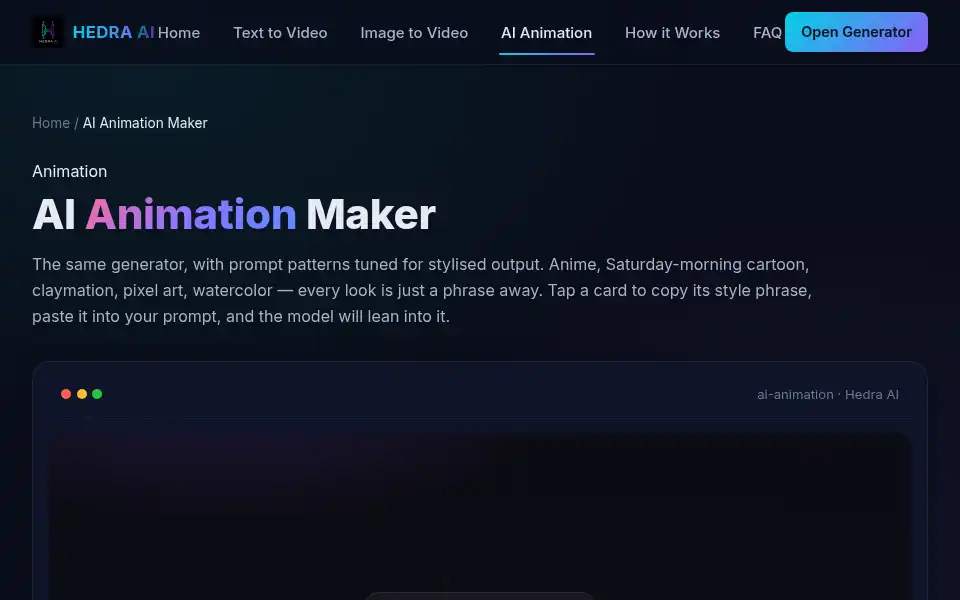960x600 pixels.
Task: Click the AI Animation Maker heading
Action: coord(234,214)
